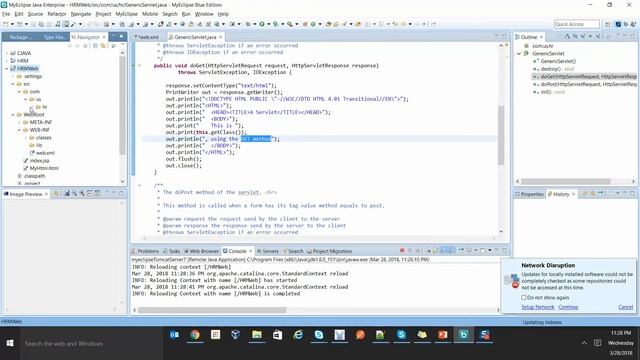Collapse the WEB-INF folder node
The width and height of the screenshot is (640, 360).
point(19,130)
